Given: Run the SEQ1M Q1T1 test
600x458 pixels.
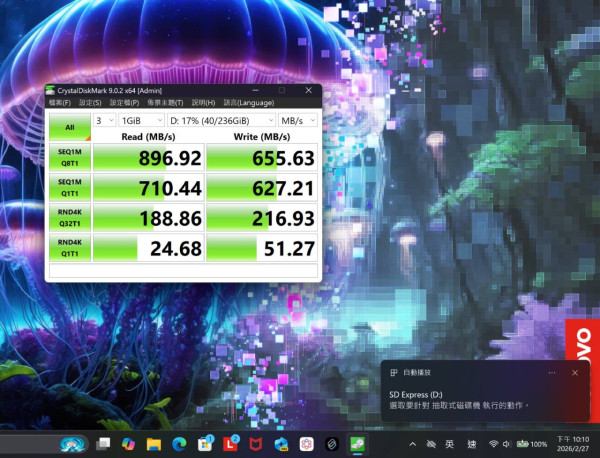Looking at the screenshot, I should 70,187.
